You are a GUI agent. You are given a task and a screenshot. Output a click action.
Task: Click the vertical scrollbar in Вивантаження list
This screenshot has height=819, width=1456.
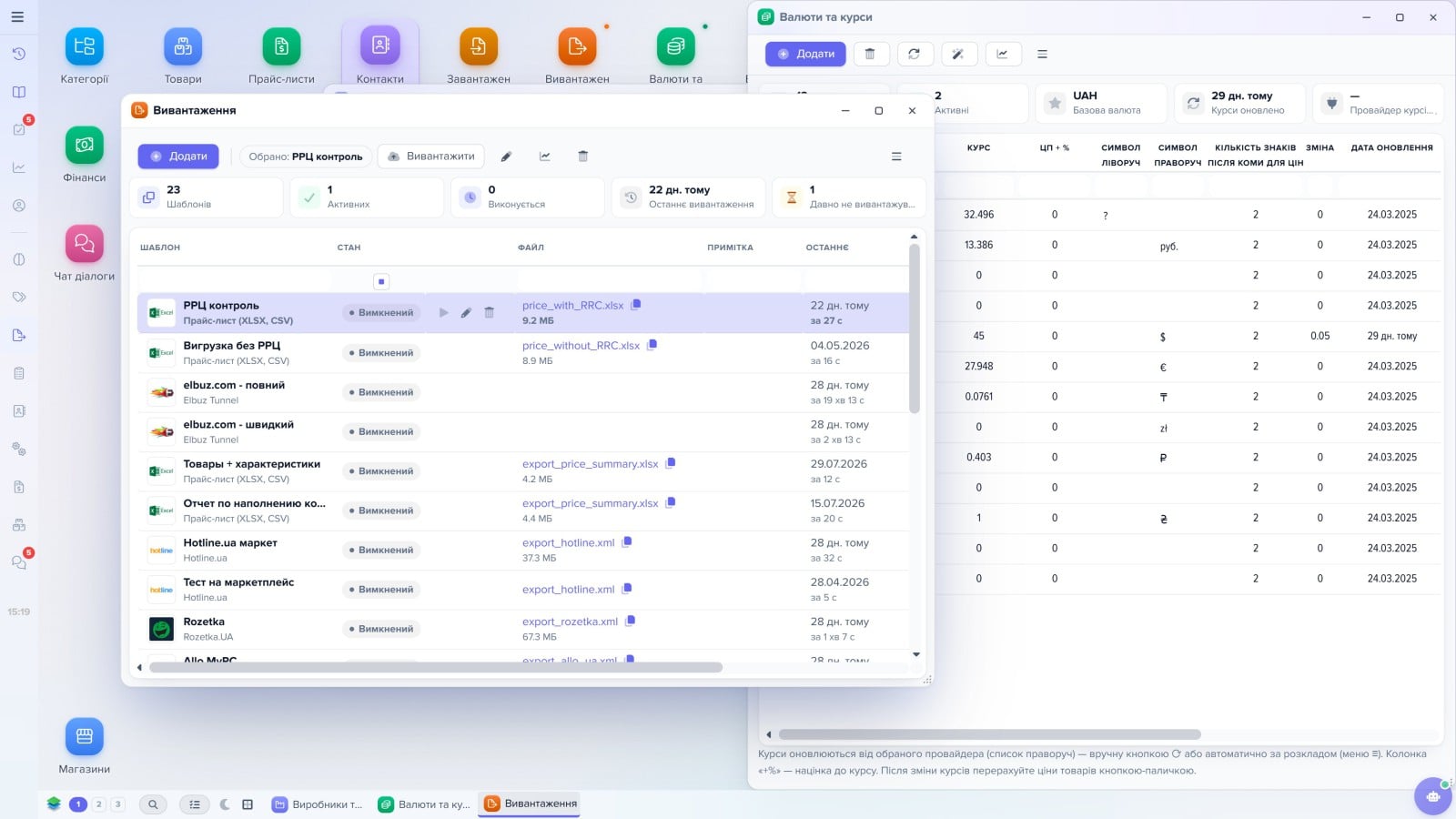915,328
